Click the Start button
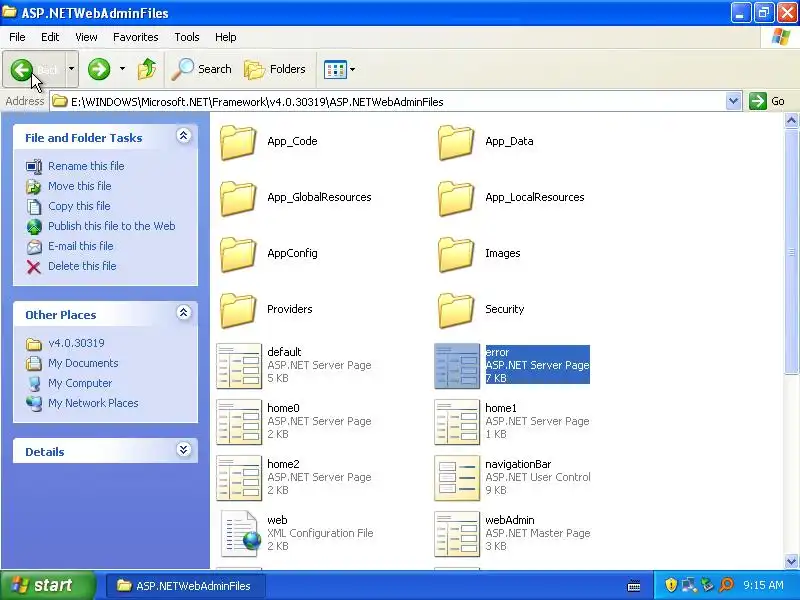Screen dimensions: 800x600 coord(47,585)
